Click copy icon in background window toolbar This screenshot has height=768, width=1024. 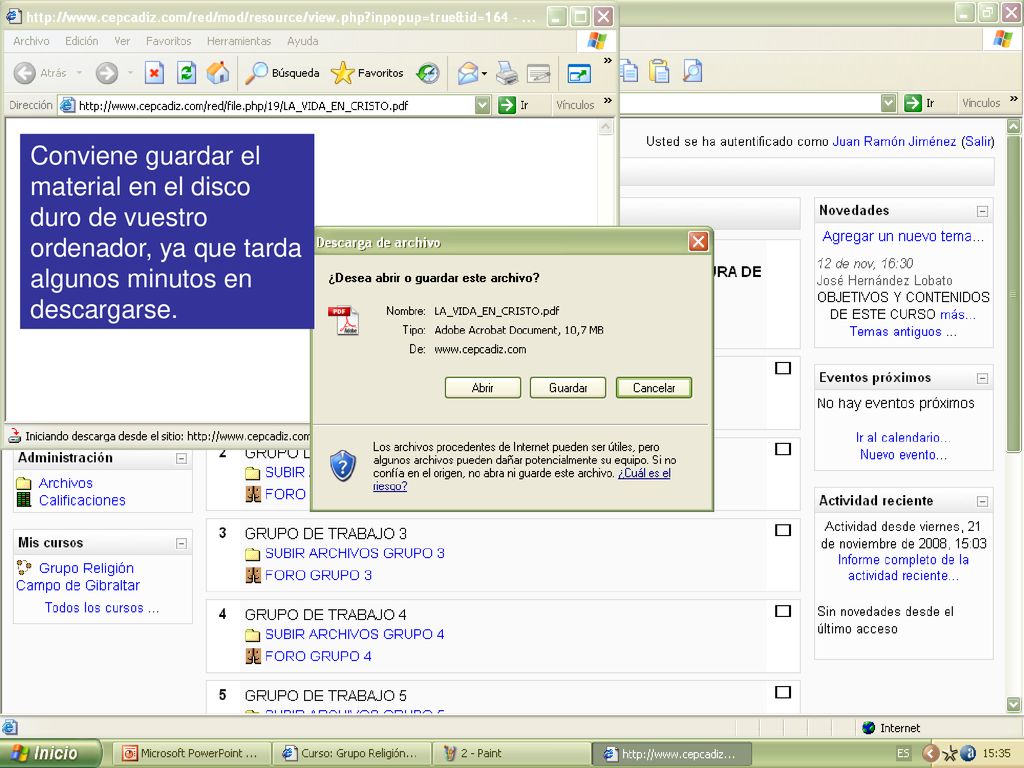[x=629, y=71]
